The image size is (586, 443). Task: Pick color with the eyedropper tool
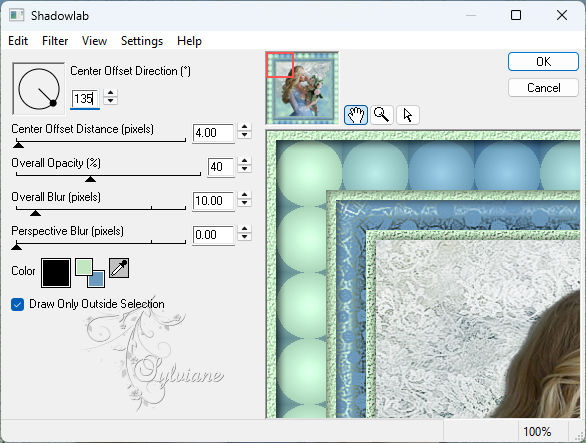pyautogui.click(x=119, y=268)
